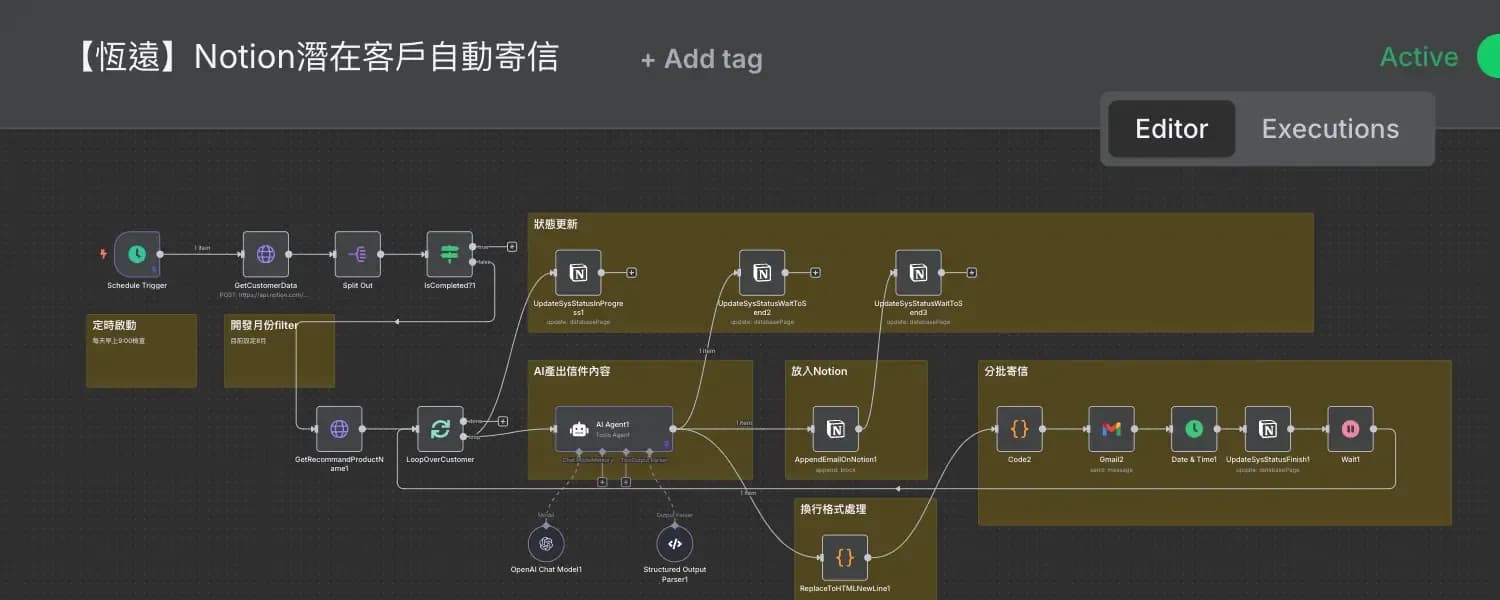Open the AI Agent1 node
1500x600 pixels.
tap(614, 428)
